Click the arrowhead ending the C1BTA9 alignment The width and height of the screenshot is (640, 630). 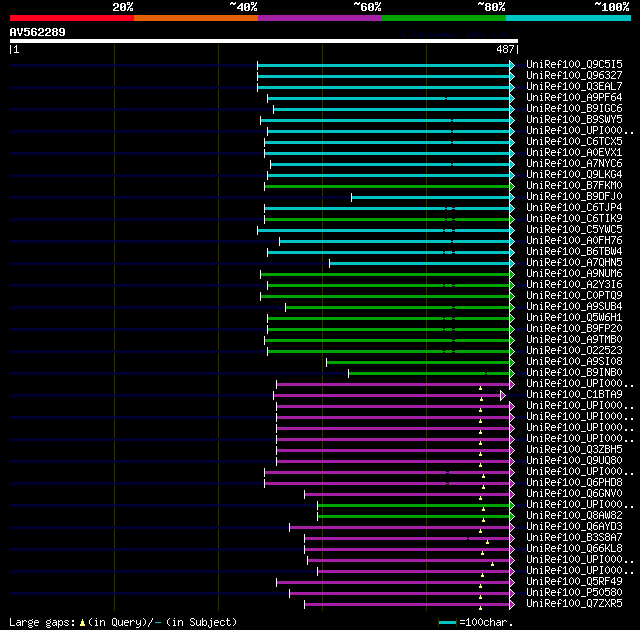[503, 395]
